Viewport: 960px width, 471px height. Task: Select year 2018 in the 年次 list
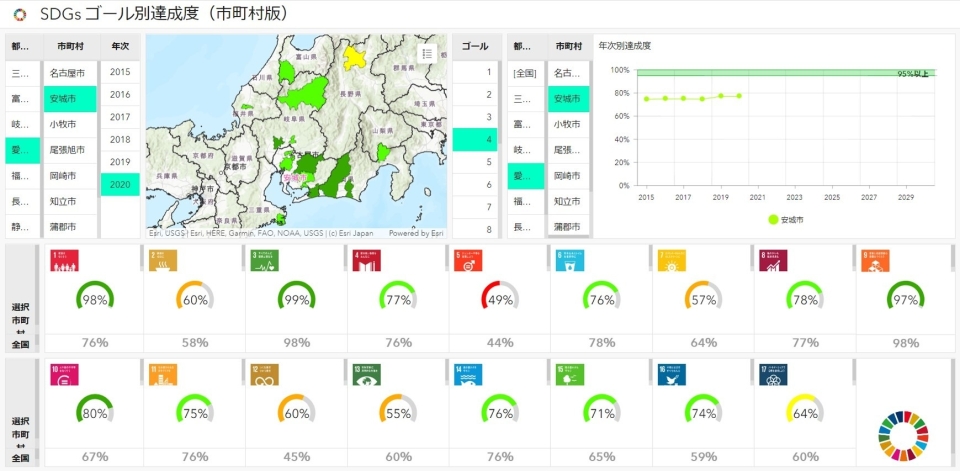point(120,139)
